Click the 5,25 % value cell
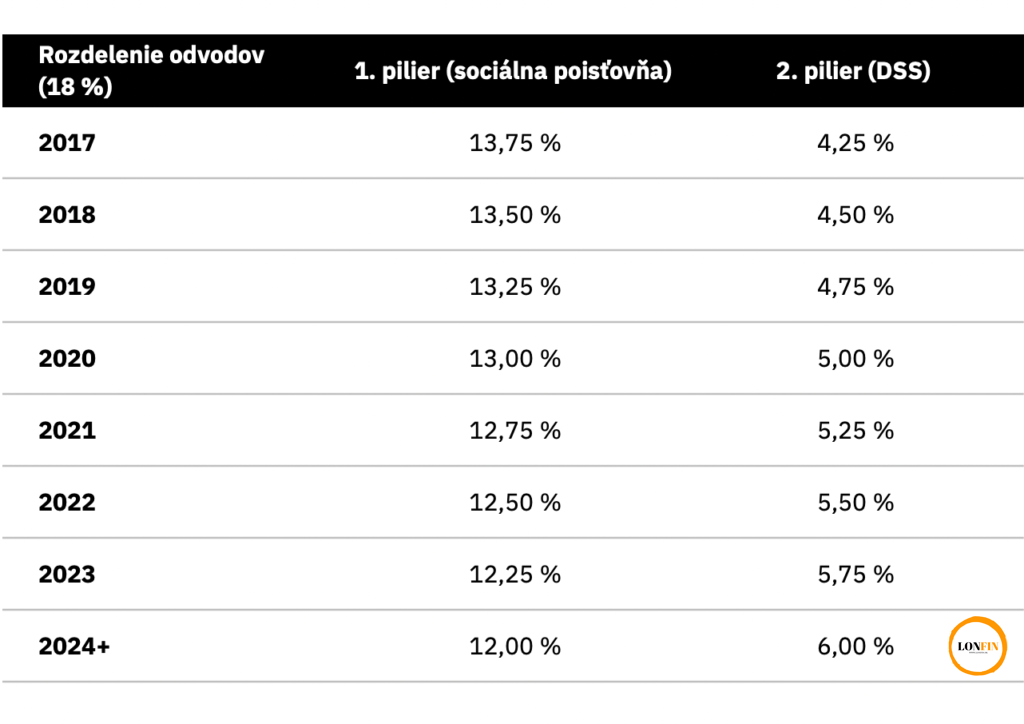 pyautogui.click(x=856, y=430)
